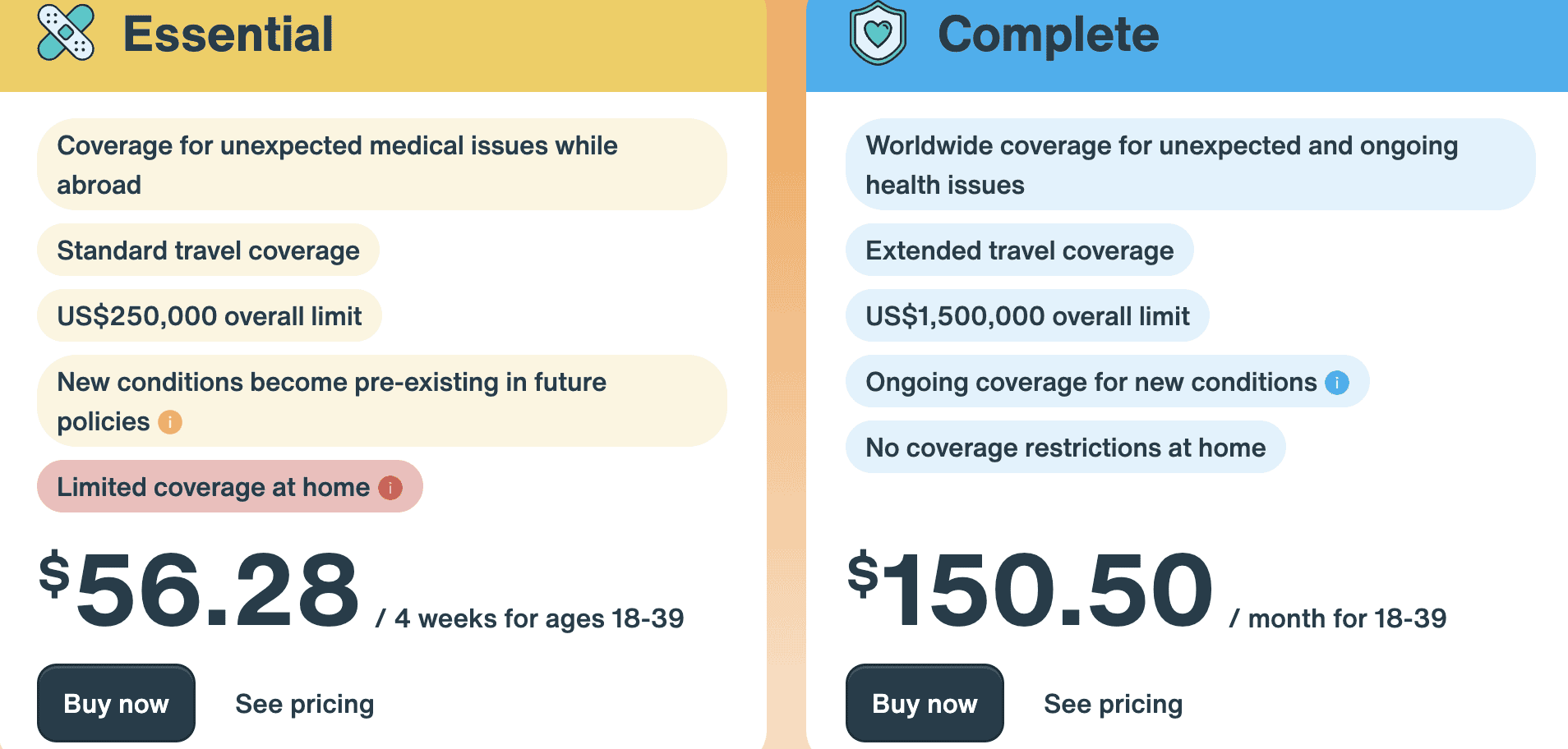Select the No coverage restrictions at home pill

(1065, 447)
